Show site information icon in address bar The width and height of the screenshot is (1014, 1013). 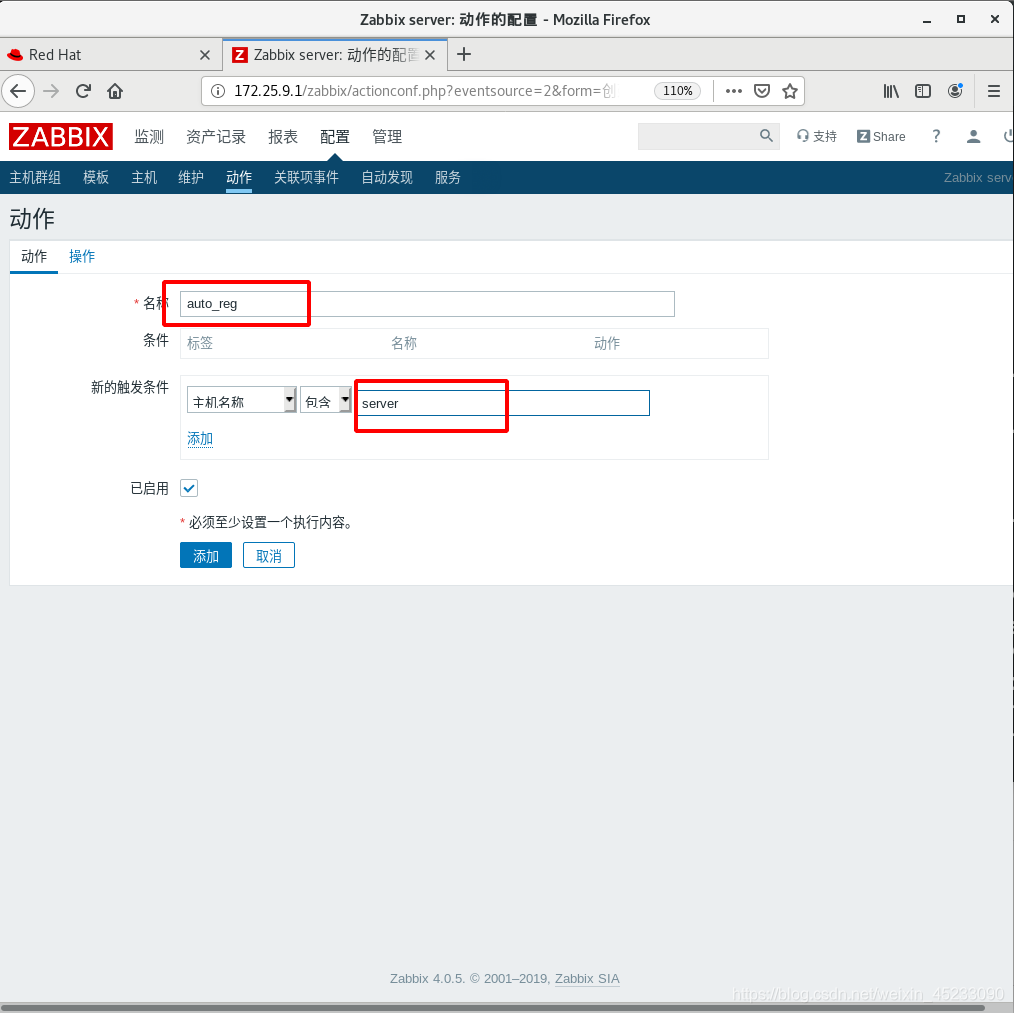tap(219, 91)
